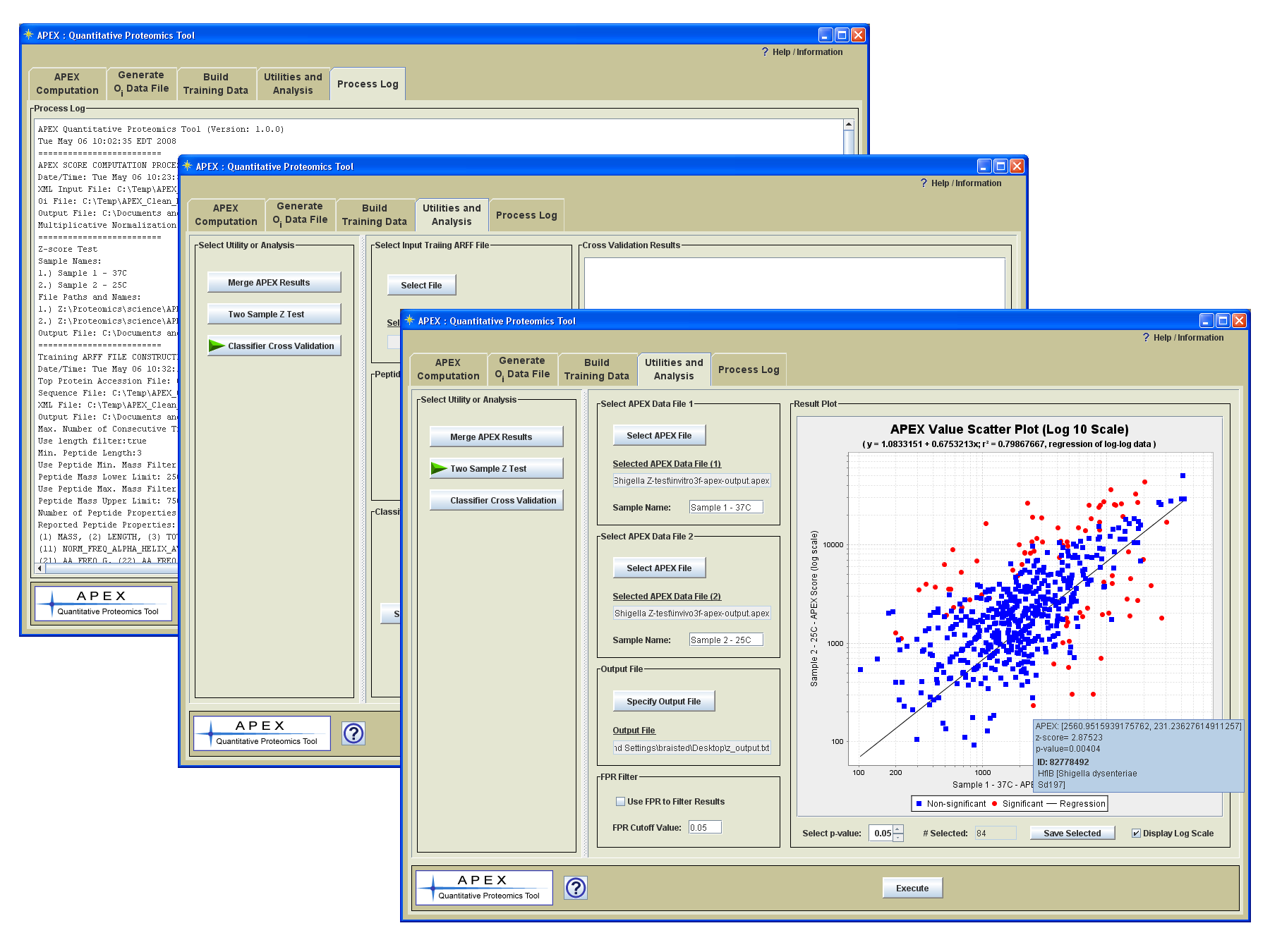Click Select APEX File for Data File 1
Image resolution: width=1270 pixels, height=952 pixels.
[x=659, y=436]
